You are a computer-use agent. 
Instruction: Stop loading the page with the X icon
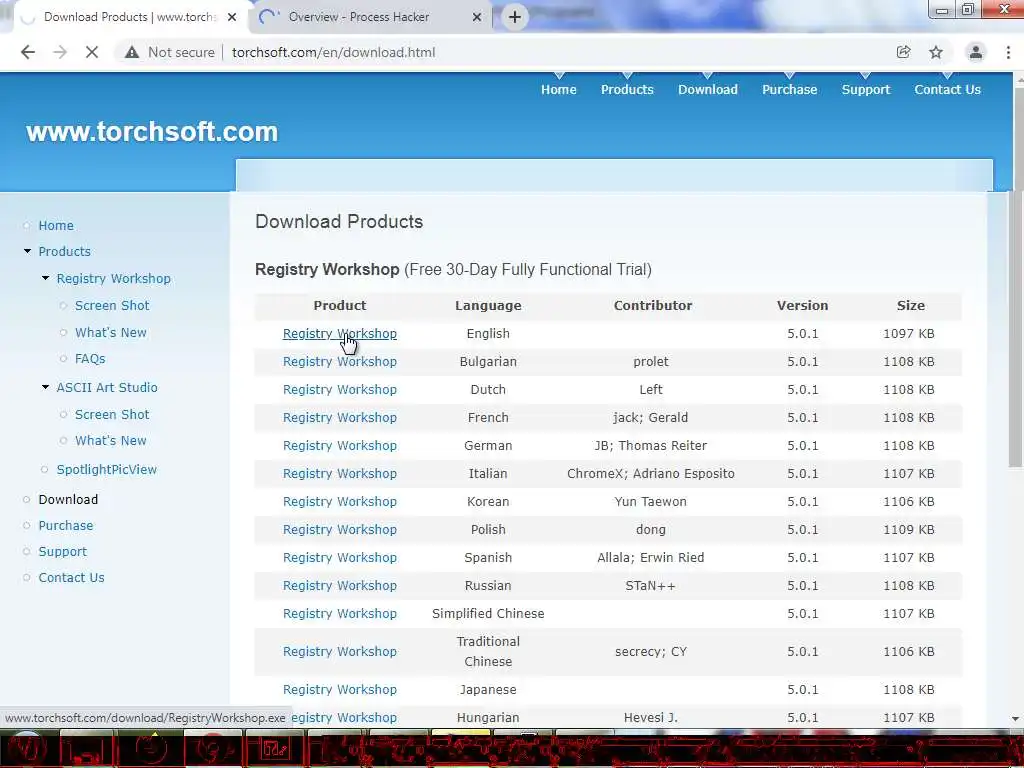(x=92, y=52)
